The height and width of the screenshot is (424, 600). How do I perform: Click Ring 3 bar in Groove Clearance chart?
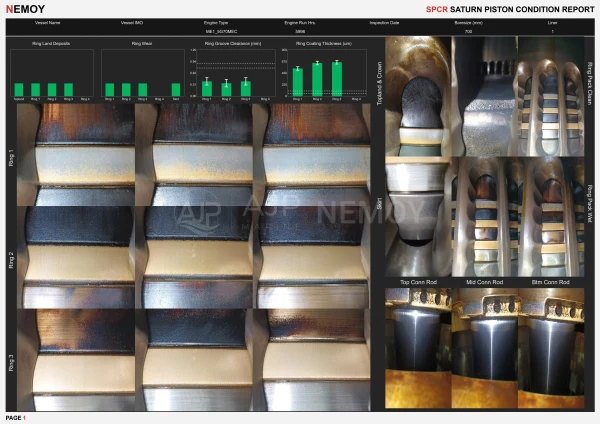point(246,88)
